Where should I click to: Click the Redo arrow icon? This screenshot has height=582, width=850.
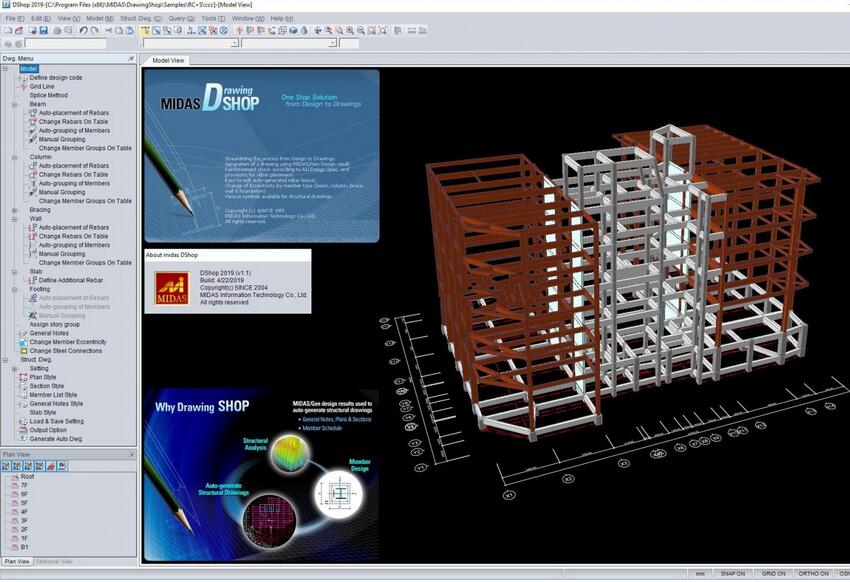[94, 31]
